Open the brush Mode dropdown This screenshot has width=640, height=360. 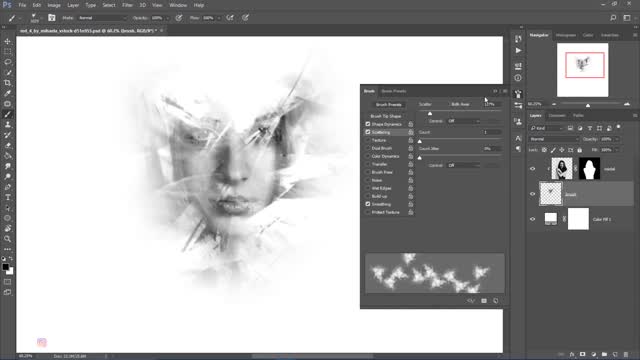click(102, 18)
